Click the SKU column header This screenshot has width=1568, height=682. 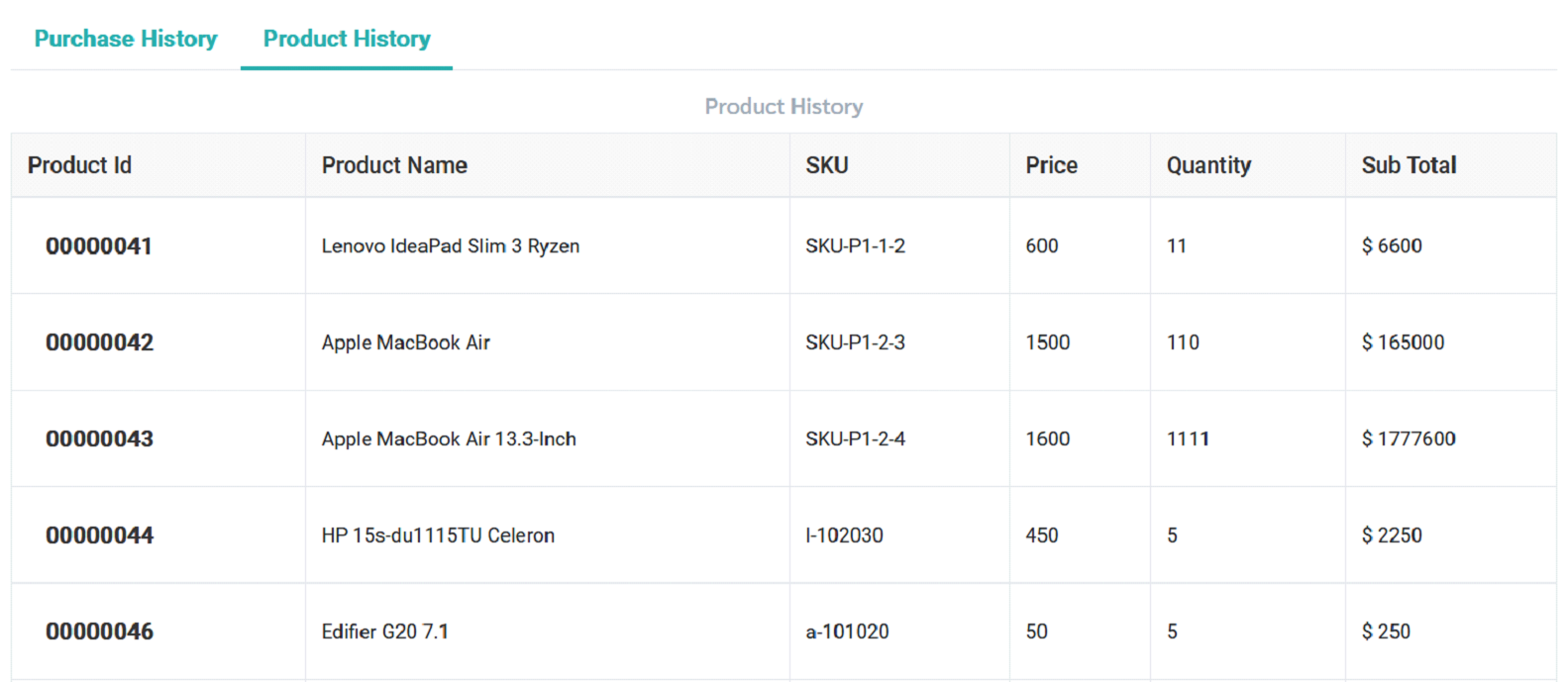coord(826,165)
